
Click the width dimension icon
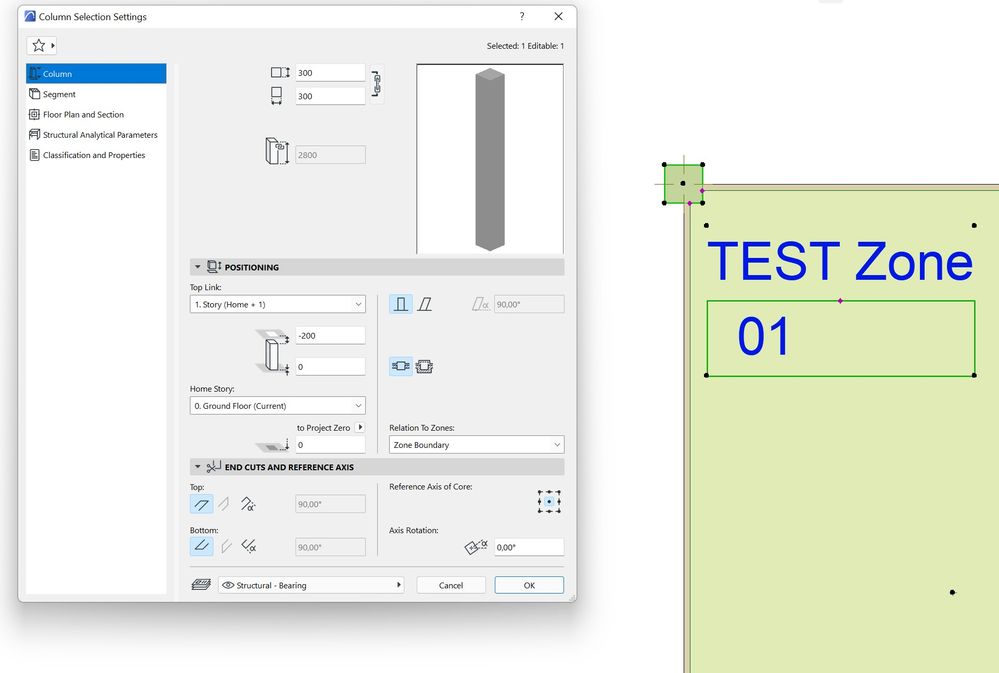click(280, 73)
